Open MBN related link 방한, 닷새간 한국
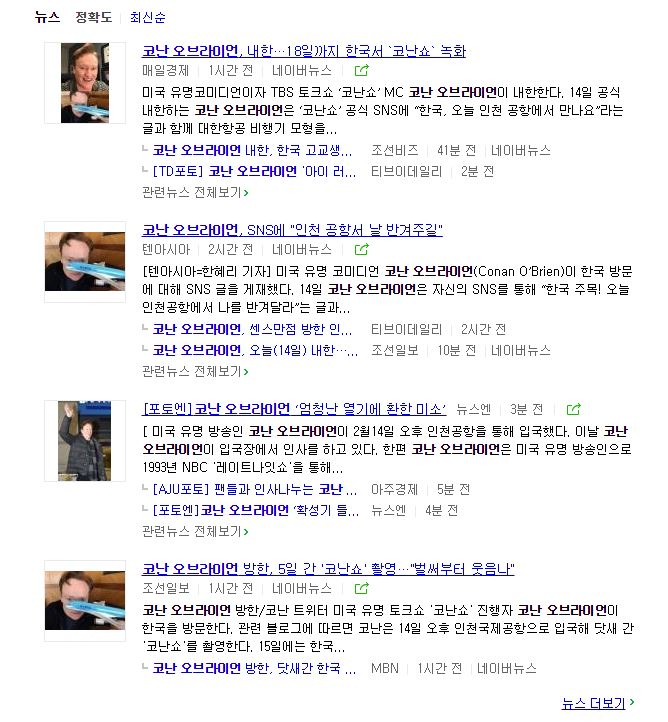 [x=254, y=668]
